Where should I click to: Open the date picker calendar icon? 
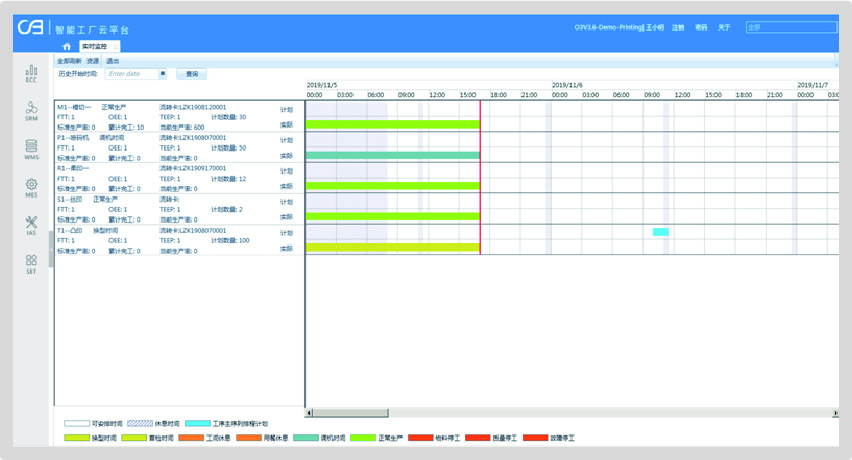pos(161,74)
